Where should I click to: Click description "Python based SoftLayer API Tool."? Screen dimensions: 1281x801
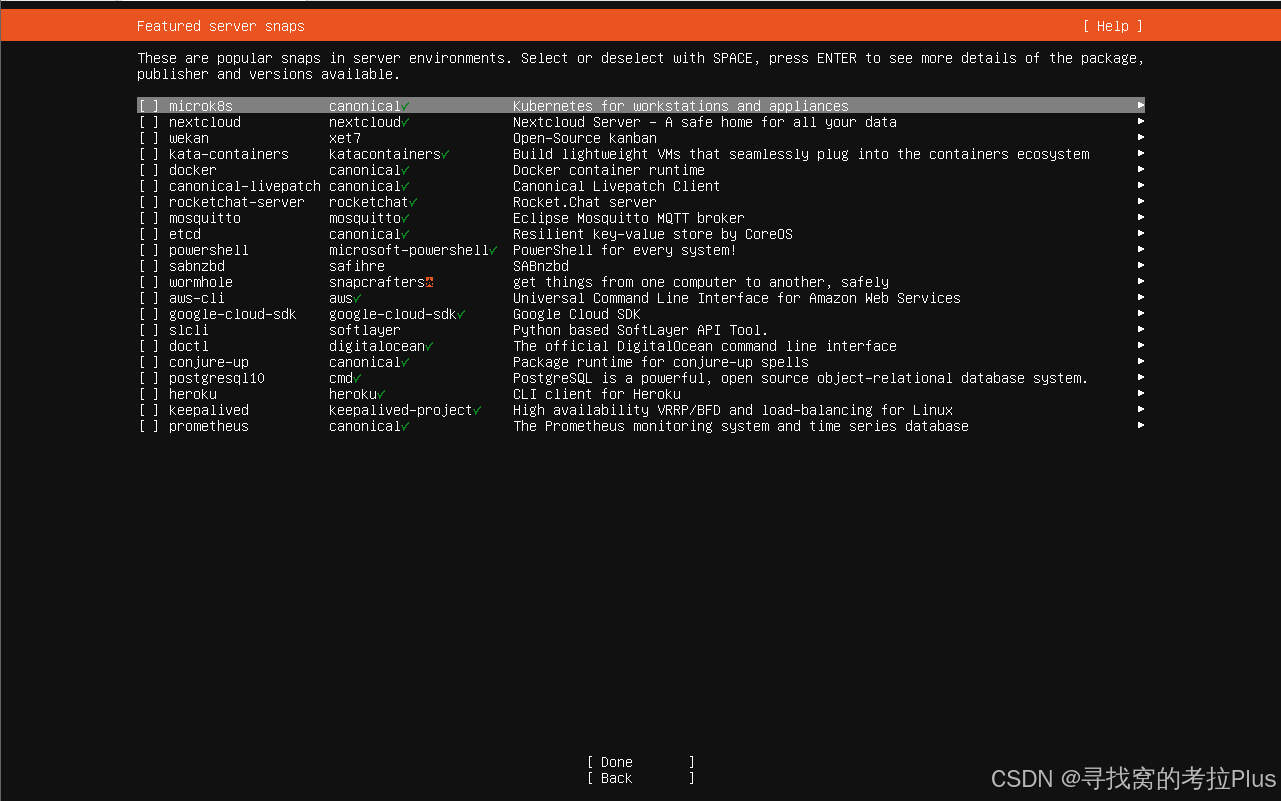point(641,330)
